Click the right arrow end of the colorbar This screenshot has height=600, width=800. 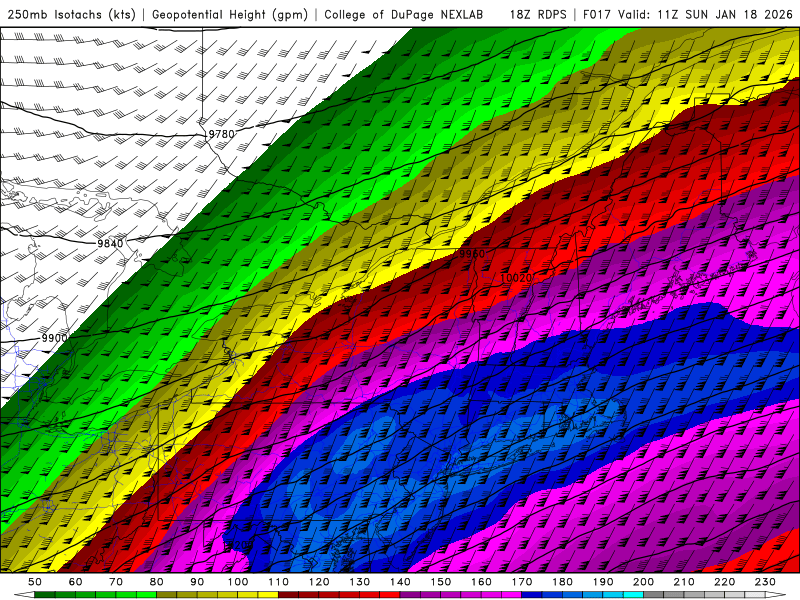coord(776,595)
